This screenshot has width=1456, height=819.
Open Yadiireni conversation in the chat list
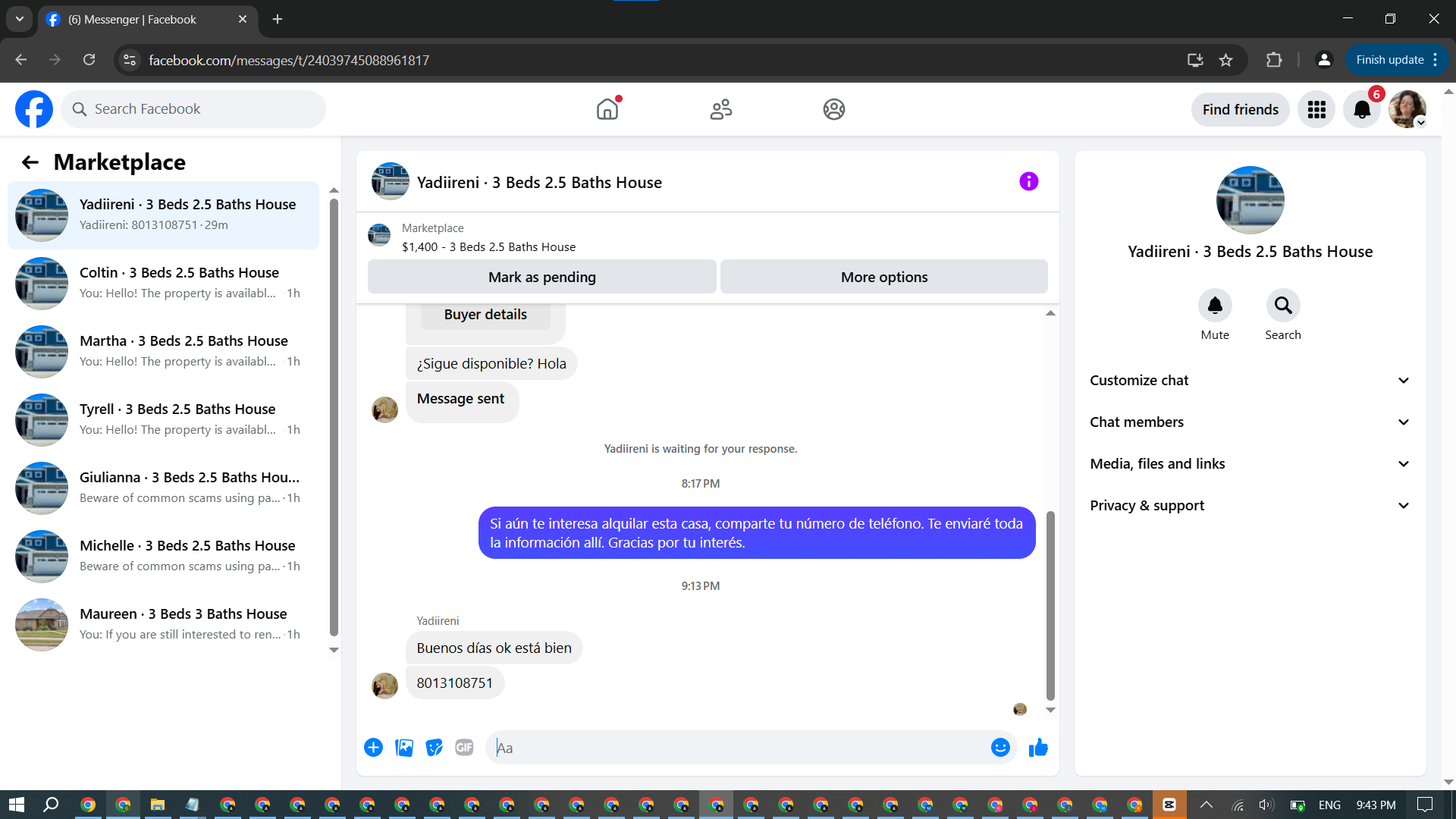pos(163,215)
